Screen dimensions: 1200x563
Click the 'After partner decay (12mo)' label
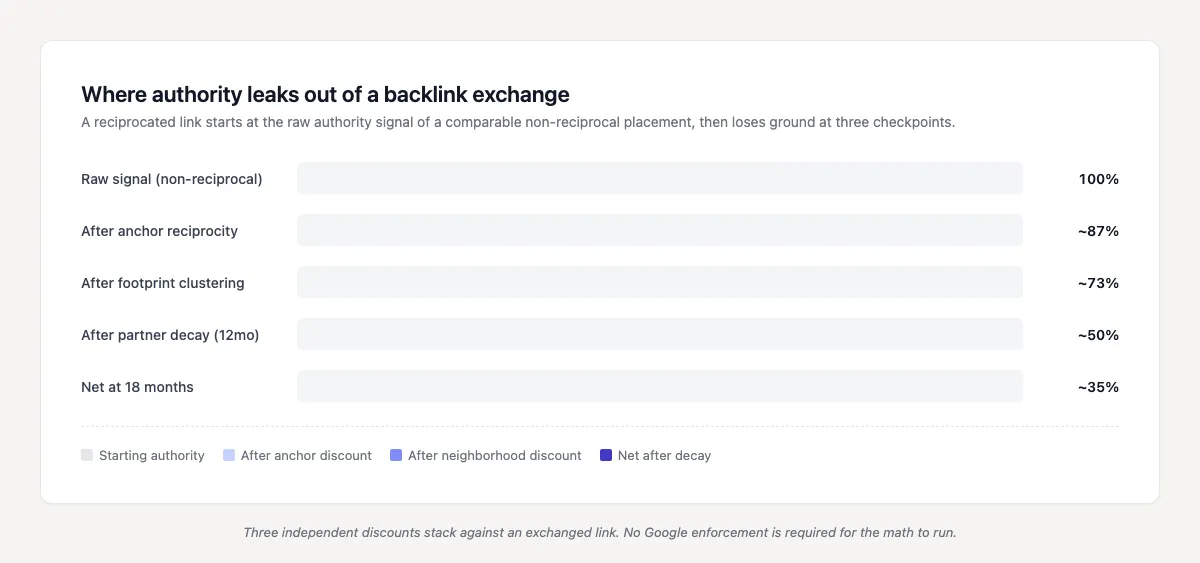pos(170,335)
